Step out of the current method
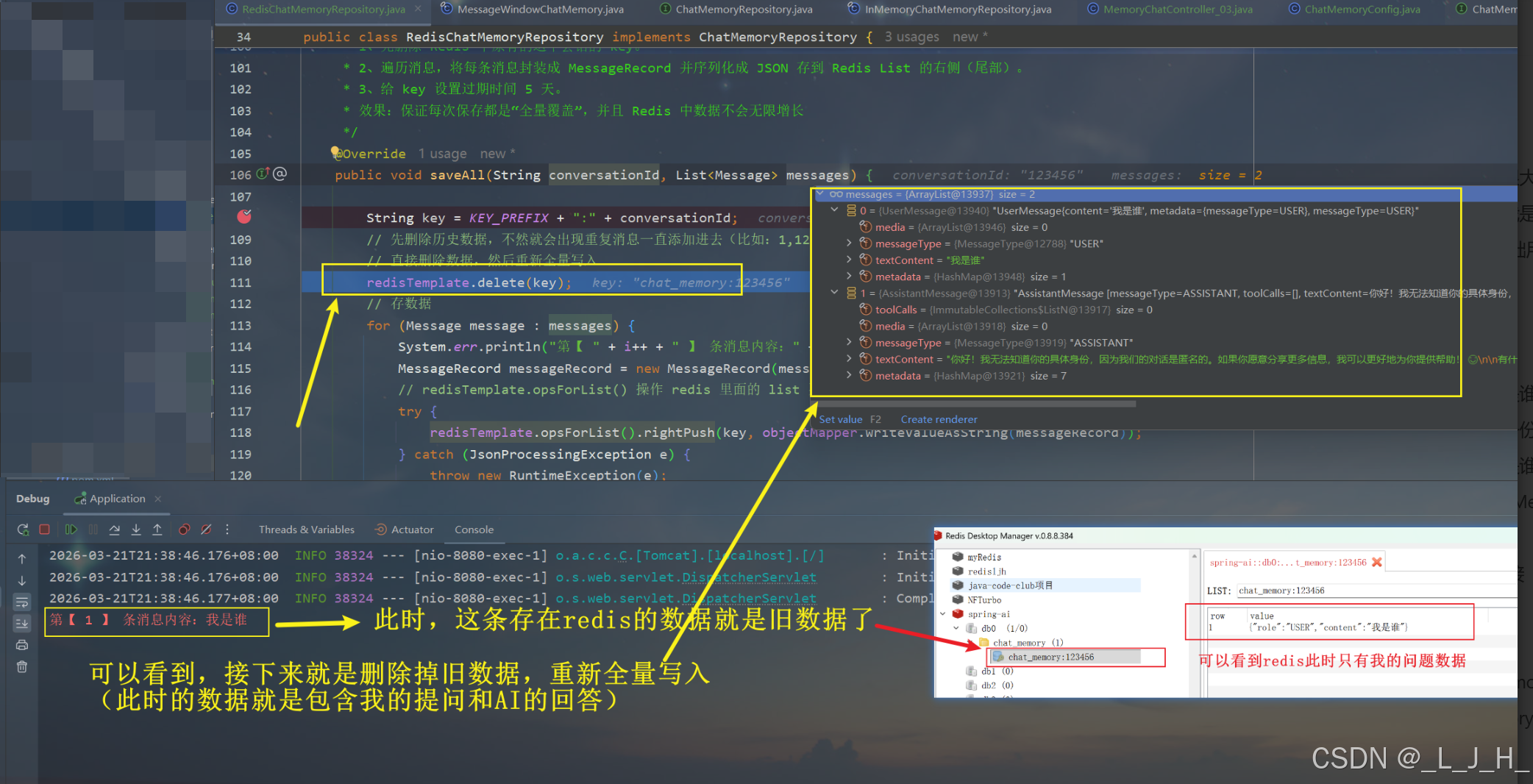 click(157, 530)
